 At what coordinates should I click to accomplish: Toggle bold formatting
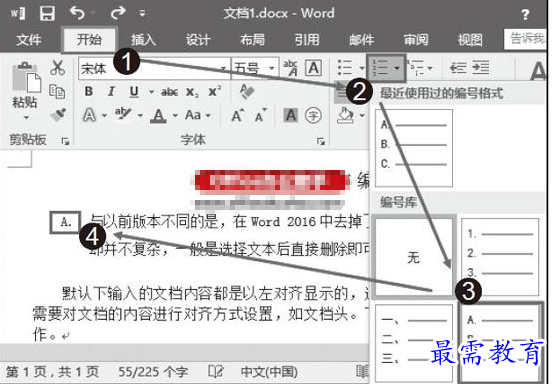pyautogui.click(x=89, y=92)
